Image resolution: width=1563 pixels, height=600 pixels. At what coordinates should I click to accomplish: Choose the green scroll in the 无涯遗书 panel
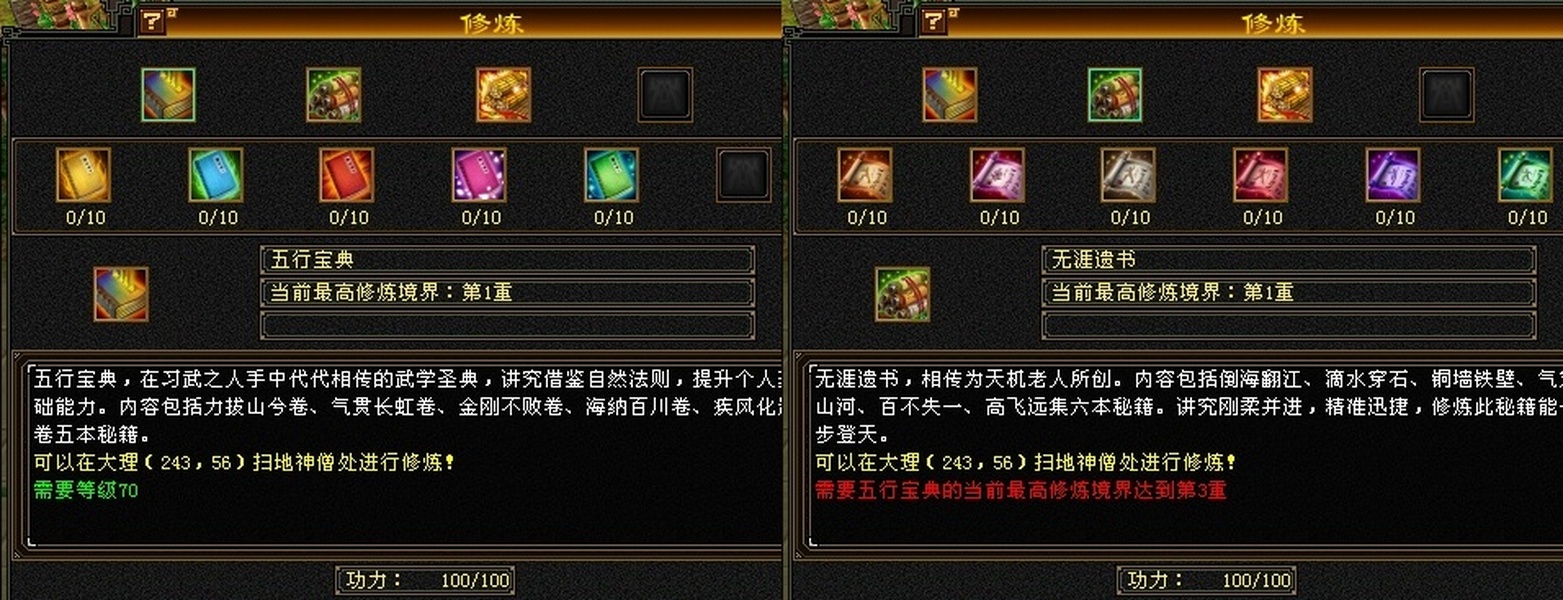1525,175
